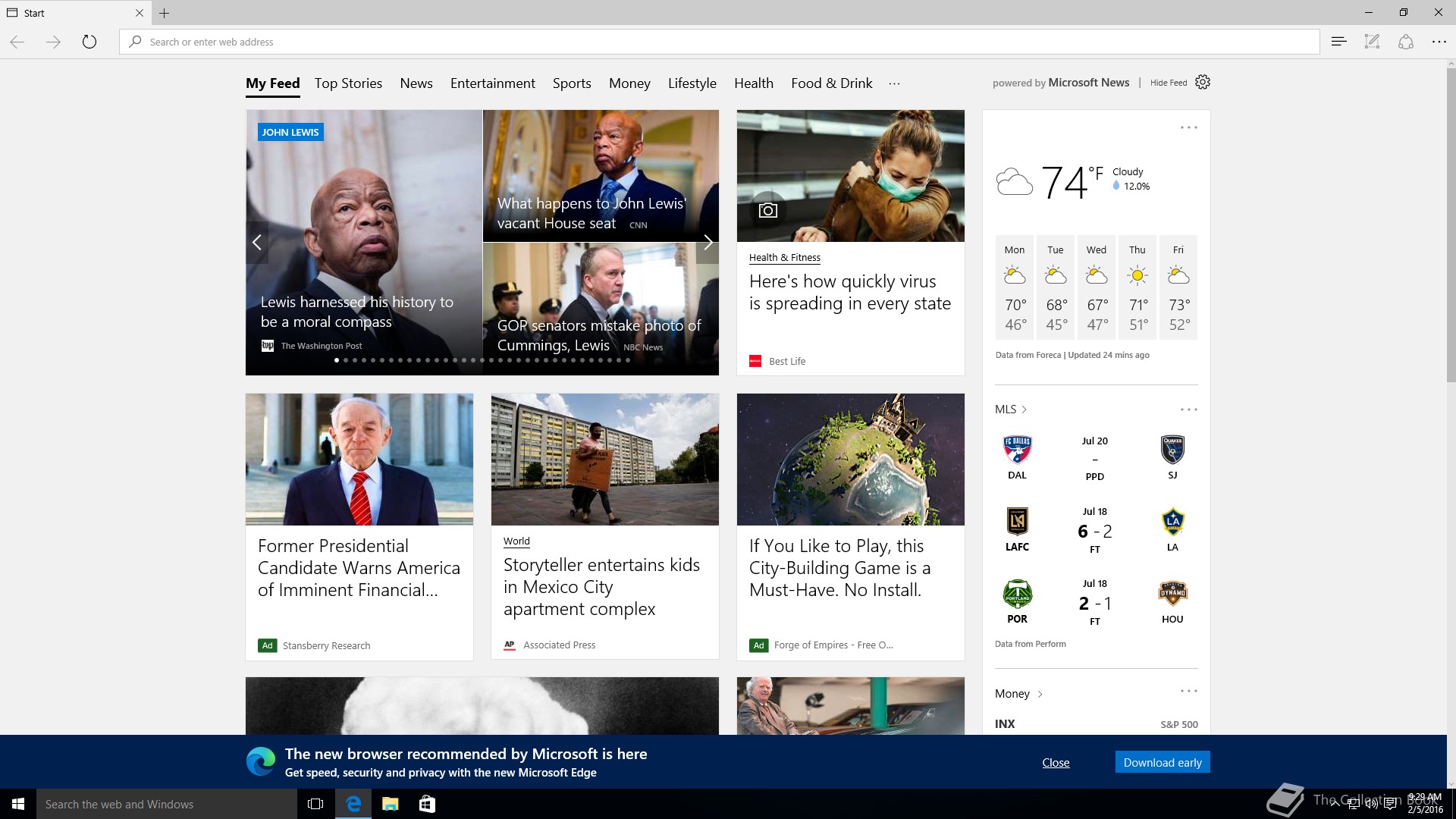Click the LA Galaxy team logo
The image size is (1456, 819).
1172,522
